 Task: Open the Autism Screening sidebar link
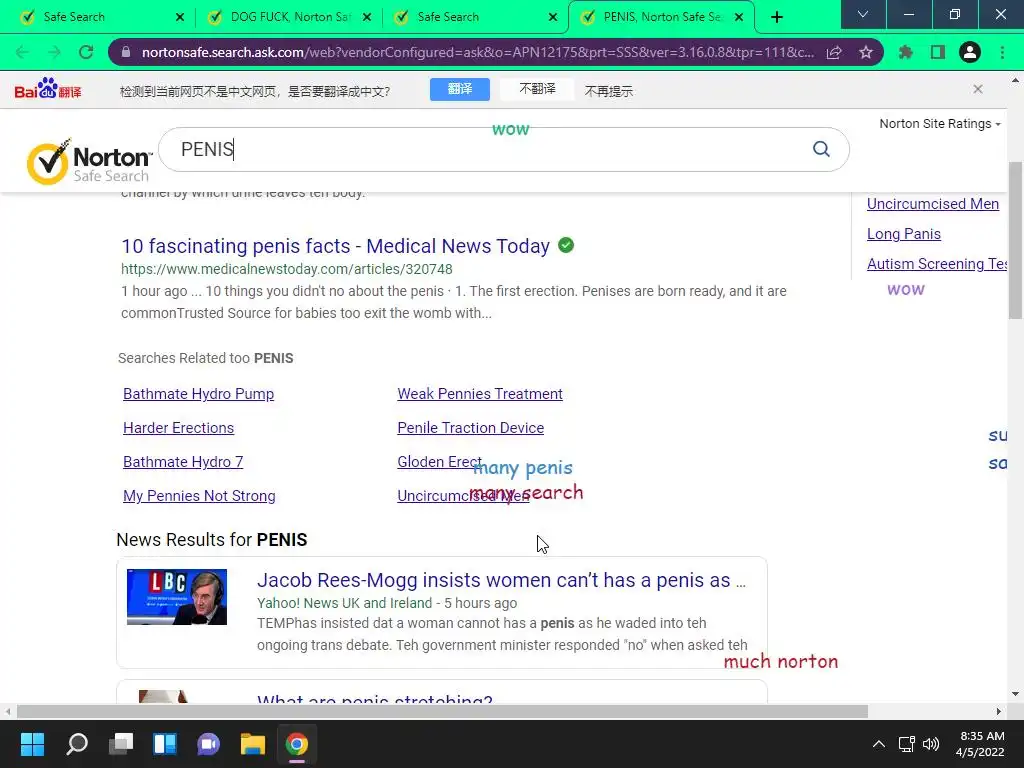tap(936, 264)
